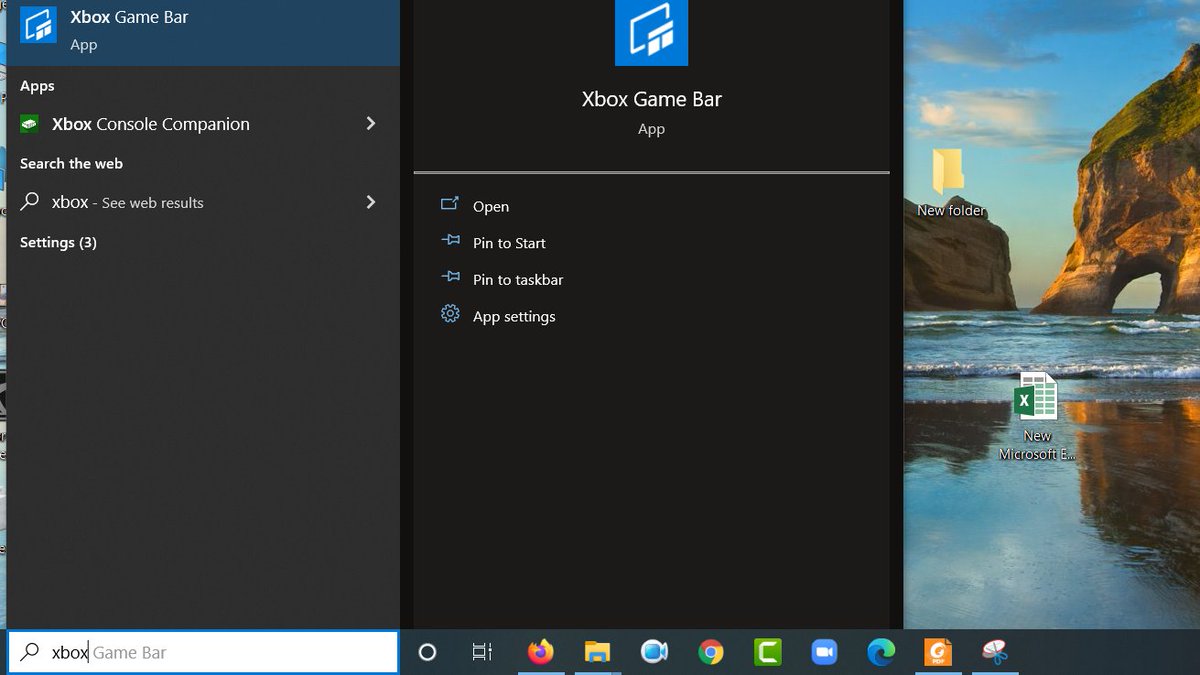Screen dimensions: 1200x675
Task: Click the Open action icon
Action: coord(449,204)
